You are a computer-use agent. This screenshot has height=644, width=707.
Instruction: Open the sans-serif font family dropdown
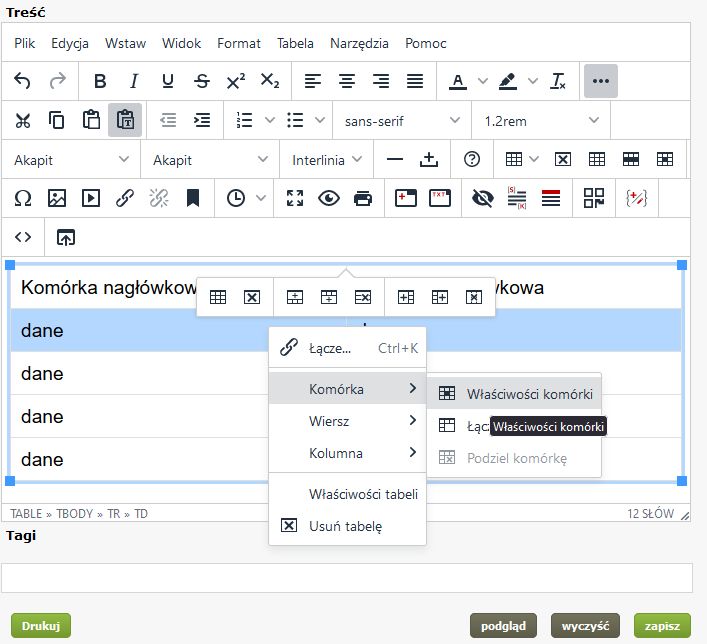point(401,120)
